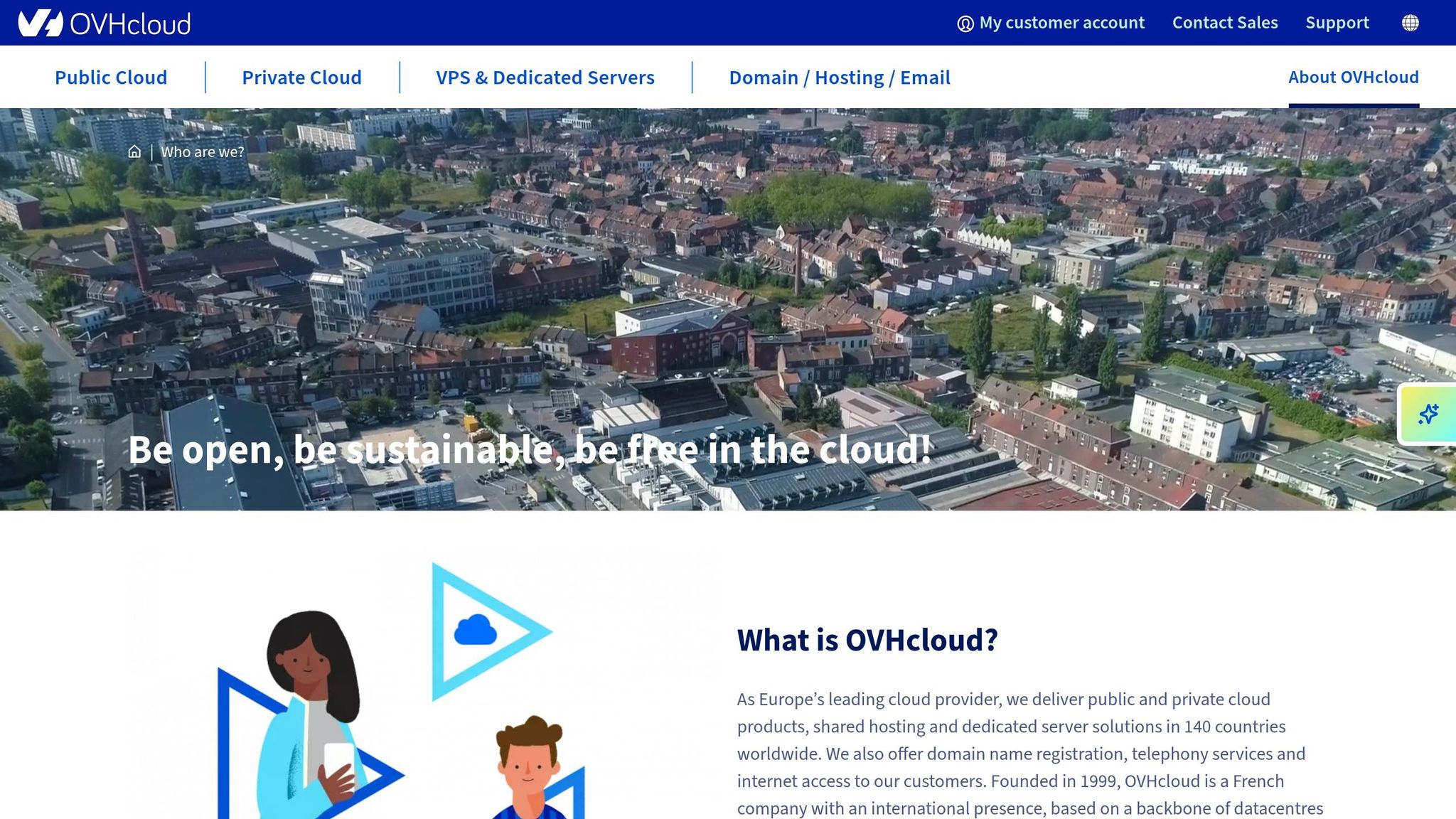Click the What is OVHcloud? heading
1456x819 pixels.
(x=867, y=639)
